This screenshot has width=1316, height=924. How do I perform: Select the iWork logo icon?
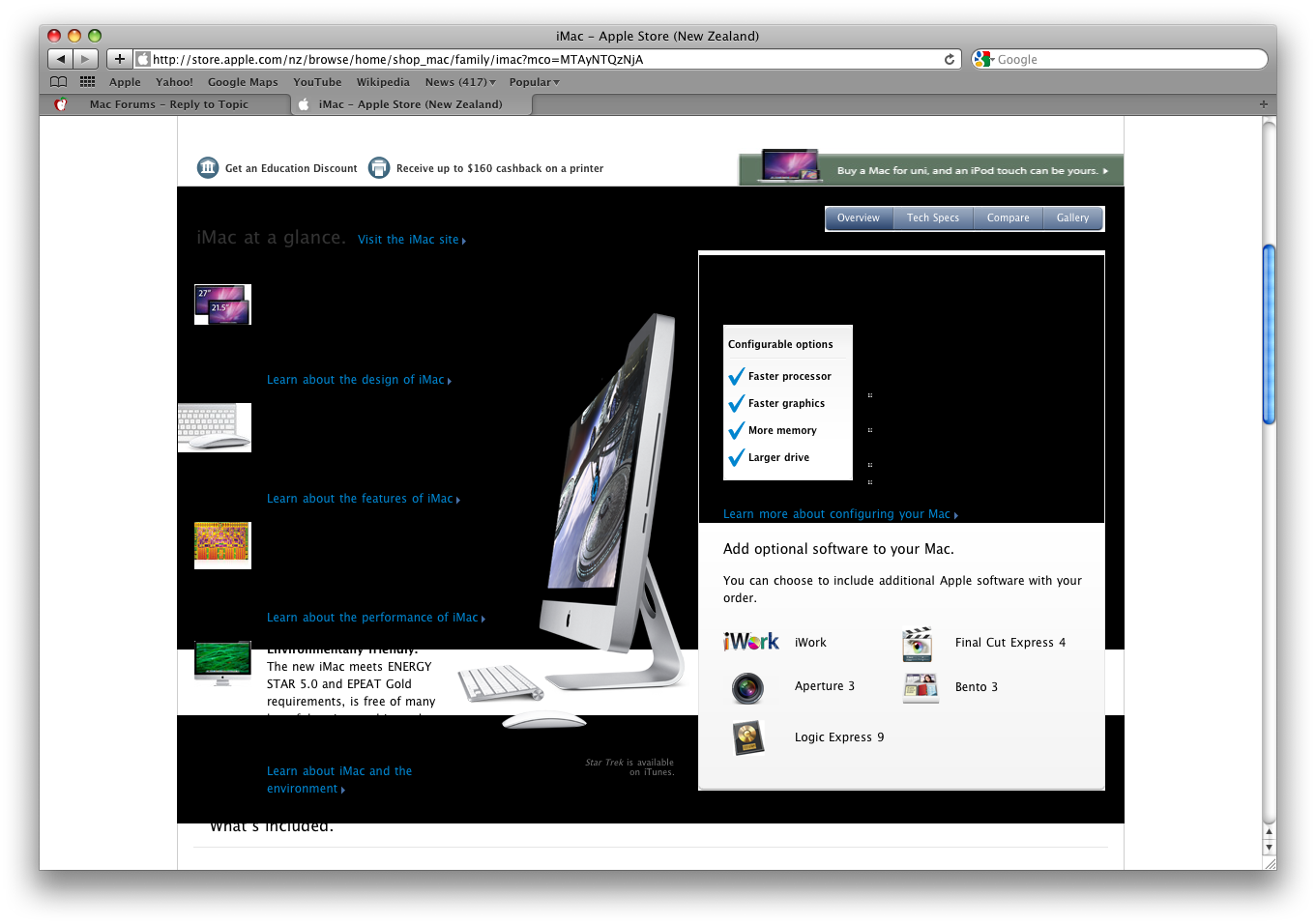coord(751,642)
